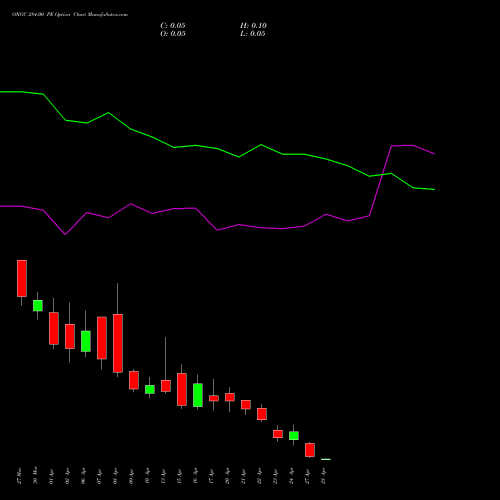The width and height of the screenshot is (500, 500).
Task: Select the red candlestick for 20 Apr
Action: coord(230,397)
